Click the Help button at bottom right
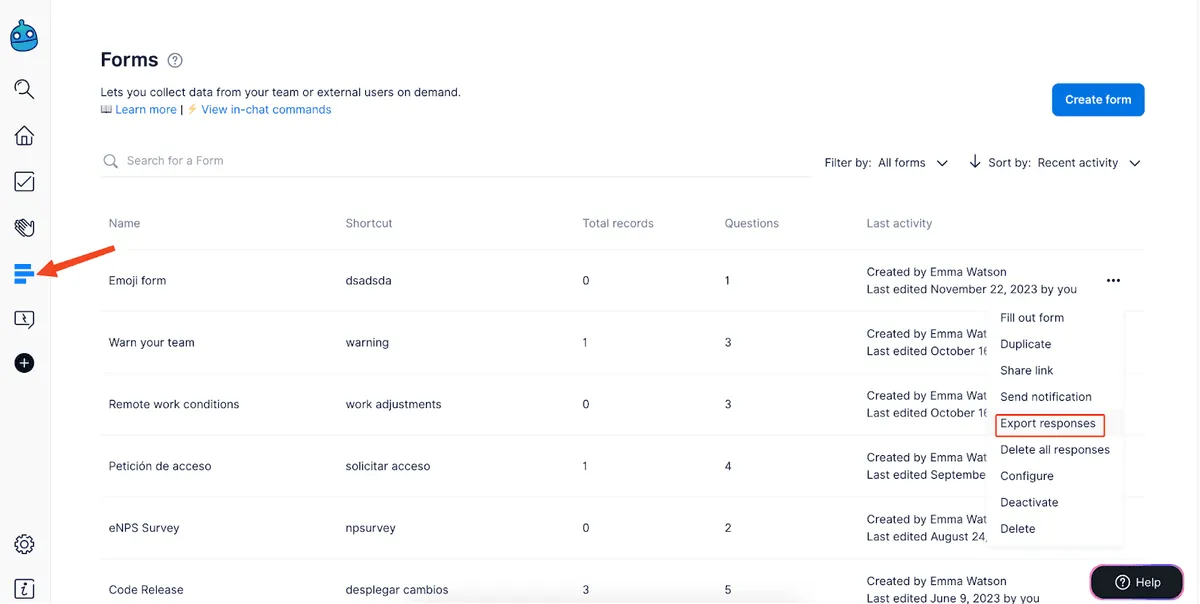 pyautogui.click(x=1136, y=581)
